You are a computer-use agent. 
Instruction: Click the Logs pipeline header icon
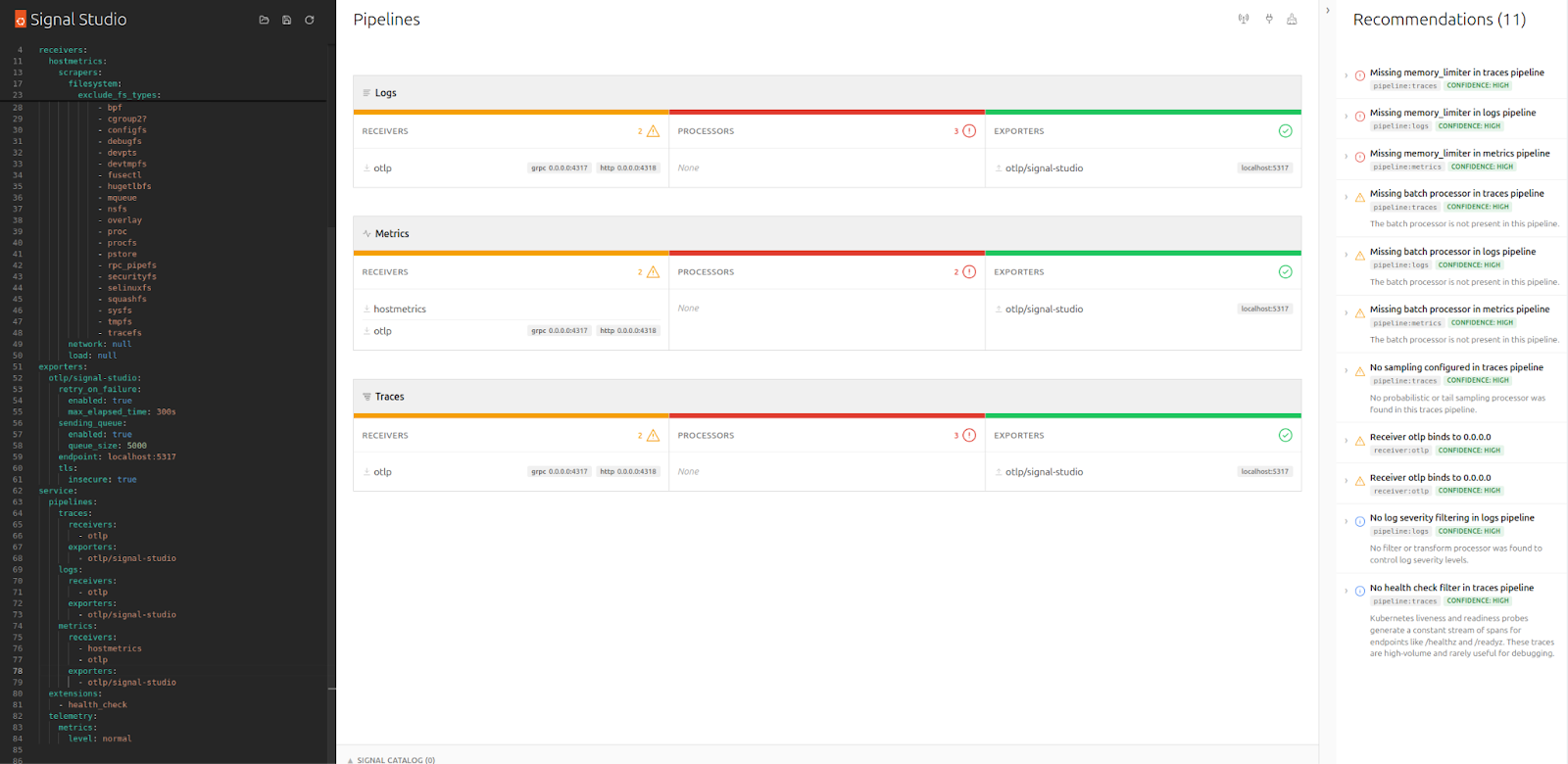click(x=367, y=93)
